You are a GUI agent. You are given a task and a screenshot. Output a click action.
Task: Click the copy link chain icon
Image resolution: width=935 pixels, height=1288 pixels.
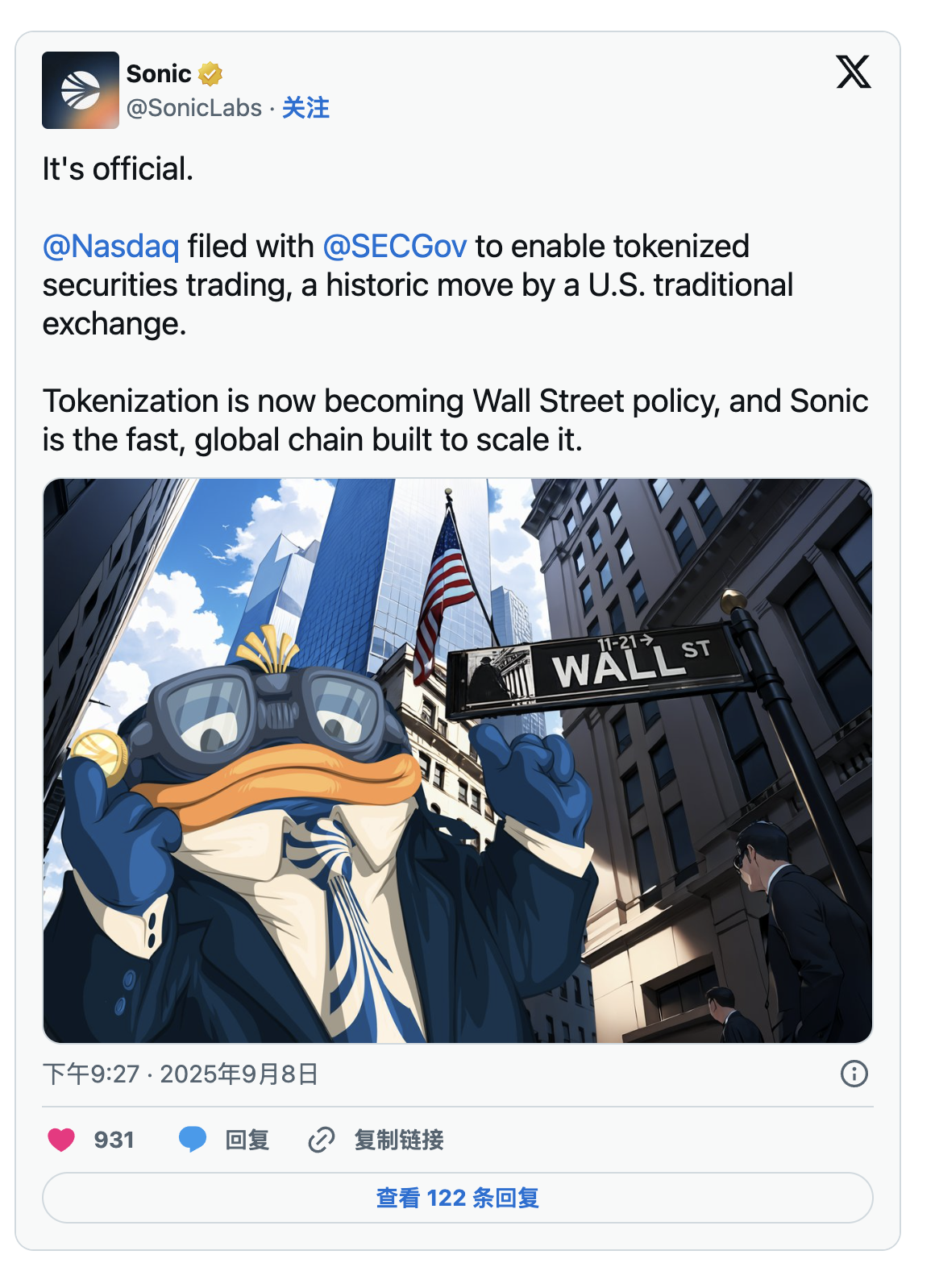[x=322, y=1140]
